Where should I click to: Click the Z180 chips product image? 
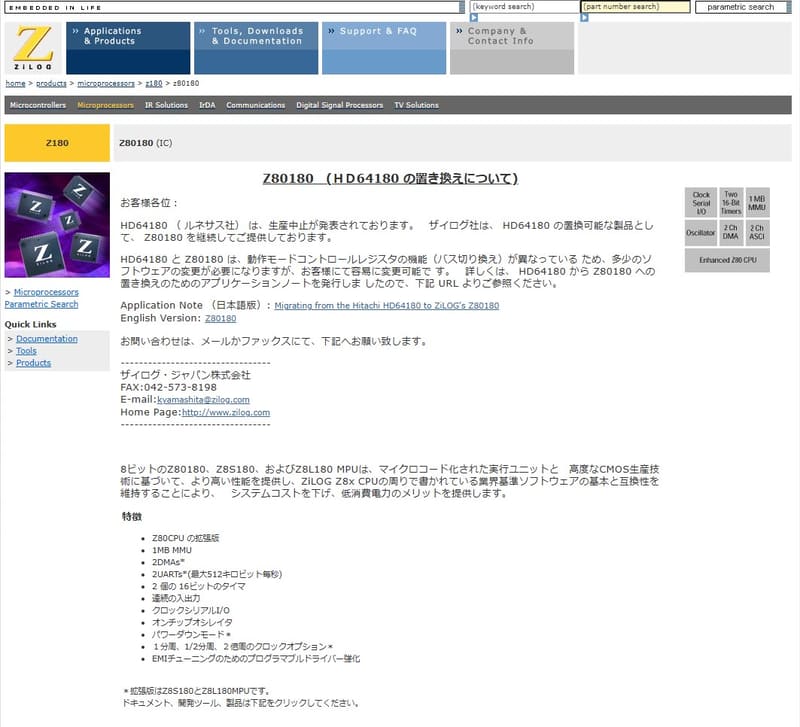56,225
